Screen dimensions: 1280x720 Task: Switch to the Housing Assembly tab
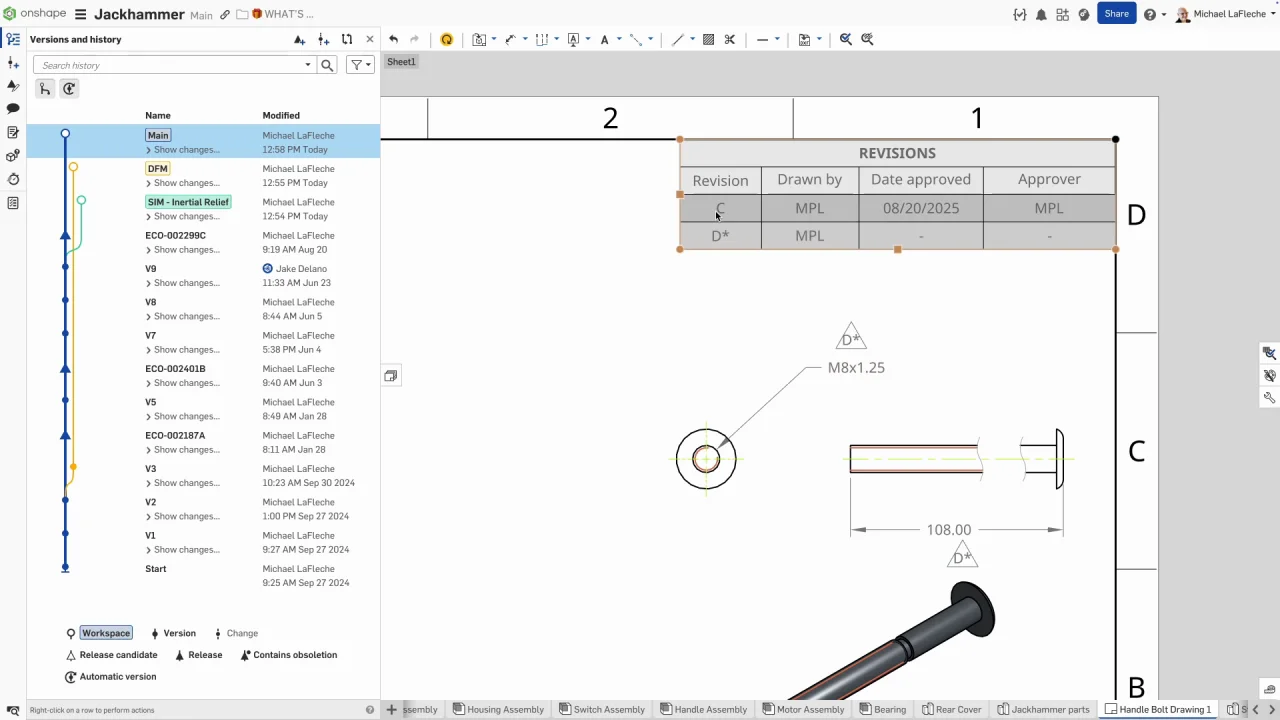pyautogui.click(x=498, y=709)
